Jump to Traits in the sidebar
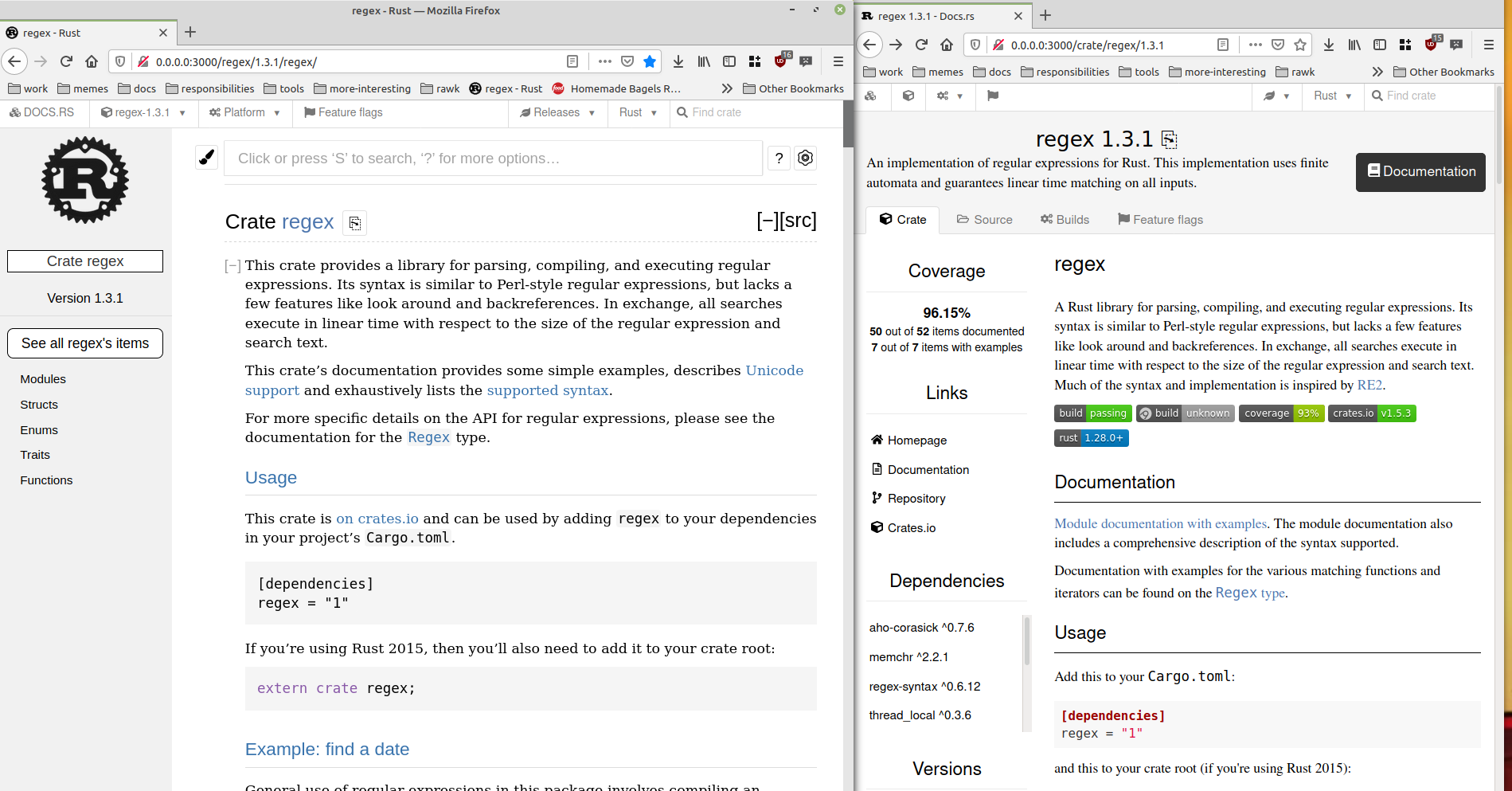Viewport: 1512px width, 791px height. click(35, 455)
